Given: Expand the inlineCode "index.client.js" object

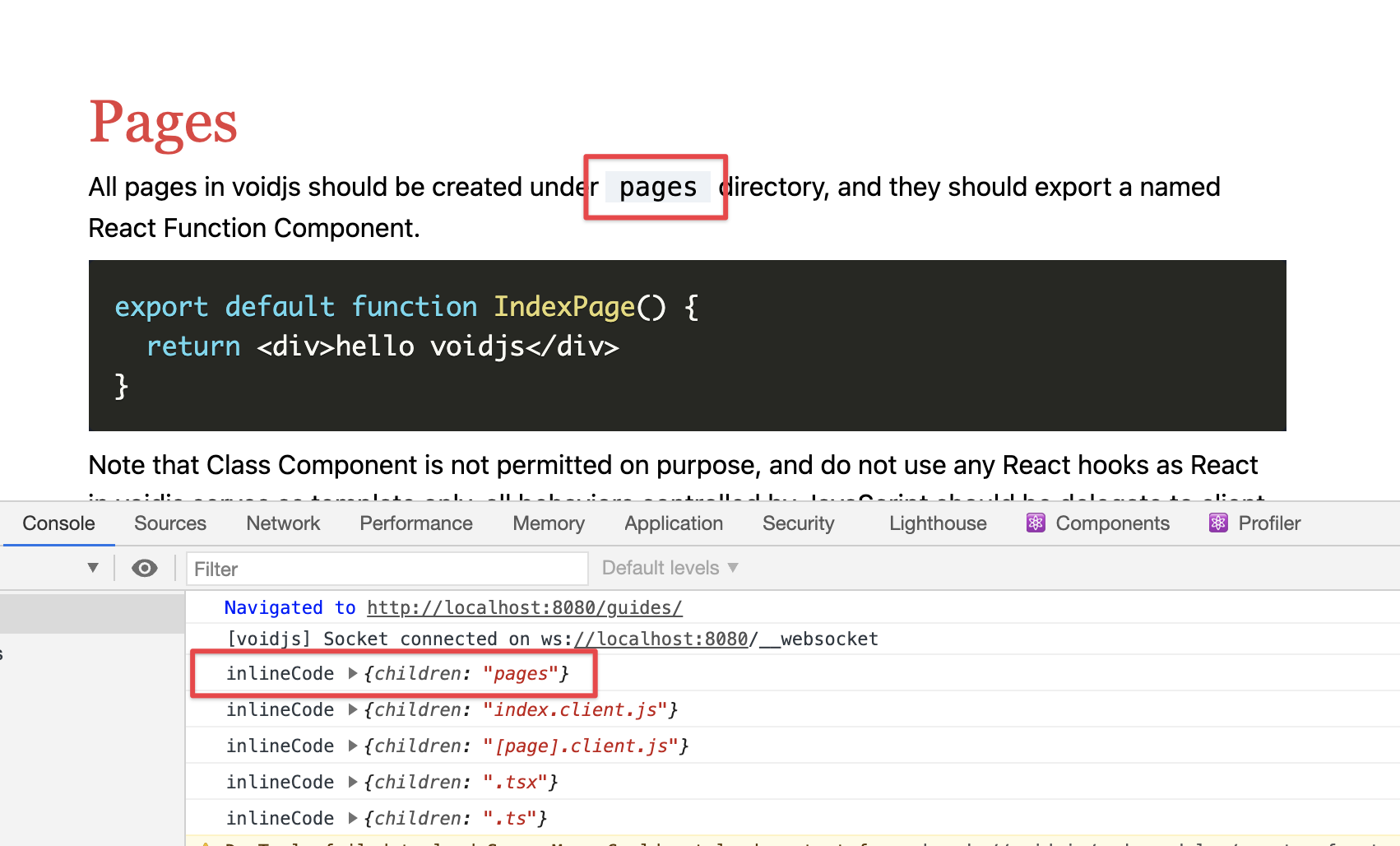Looking at the screenshot, I should click(x=353, y=709).
